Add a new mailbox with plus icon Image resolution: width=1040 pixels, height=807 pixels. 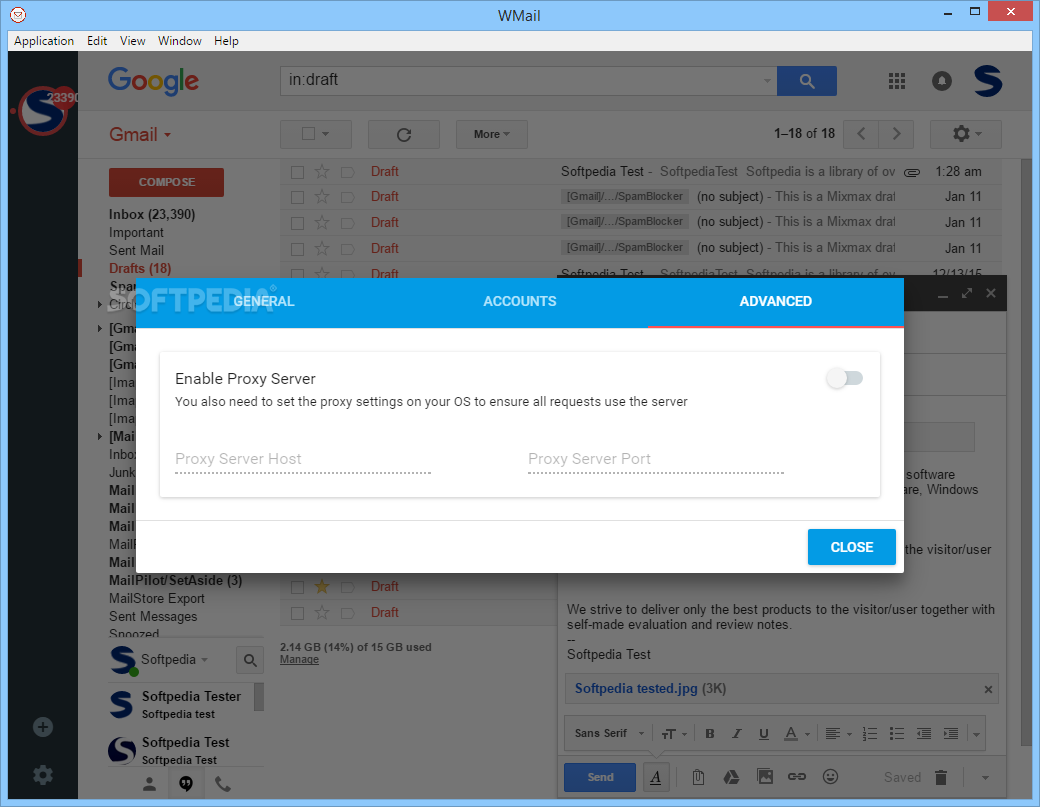[43, 727]
